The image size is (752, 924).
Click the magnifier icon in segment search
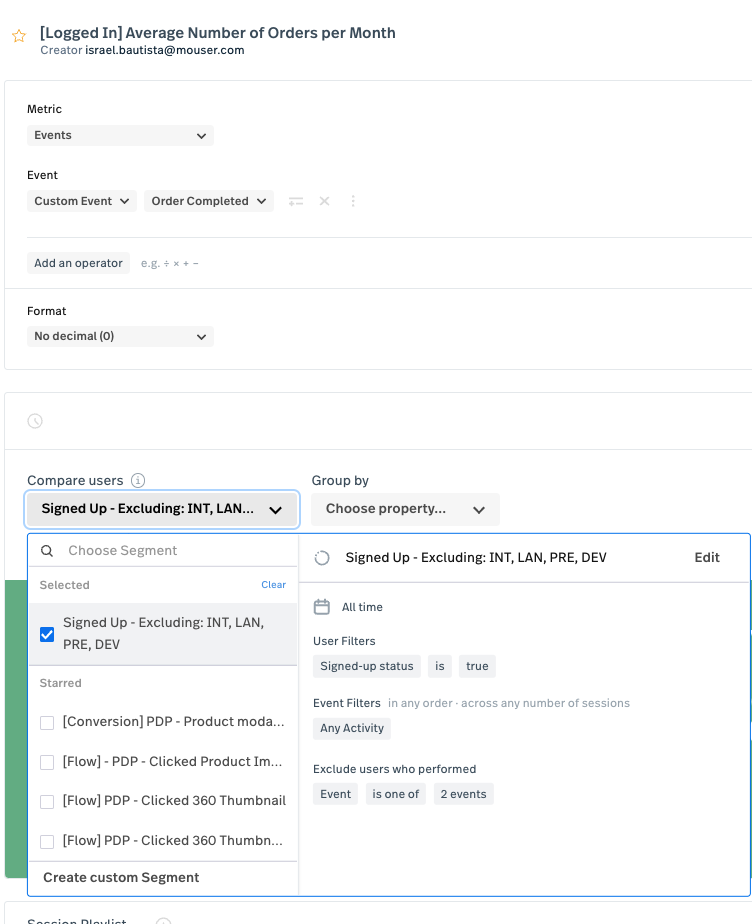[47, 550]
